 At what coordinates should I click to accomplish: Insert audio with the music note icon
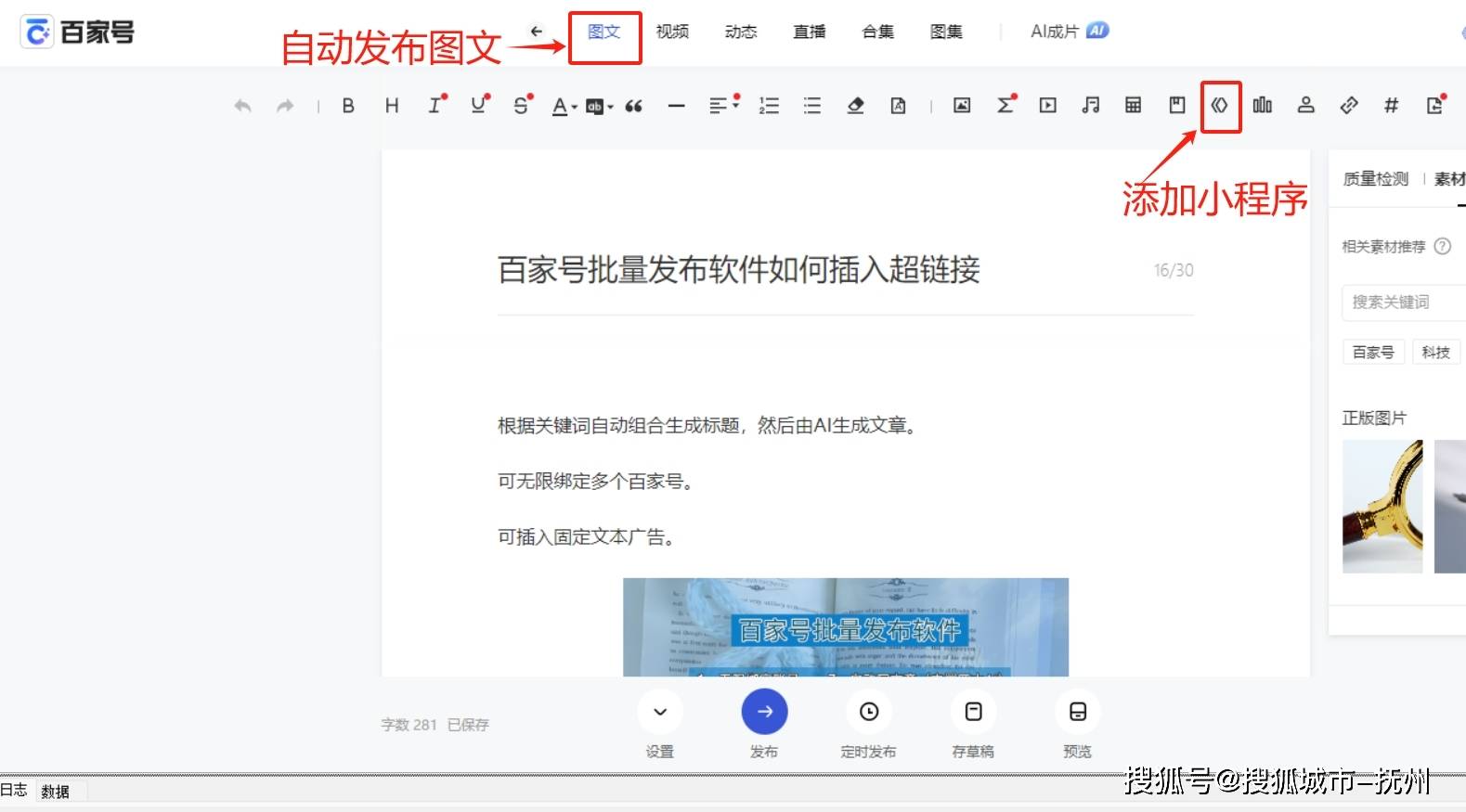[1091, 106]
